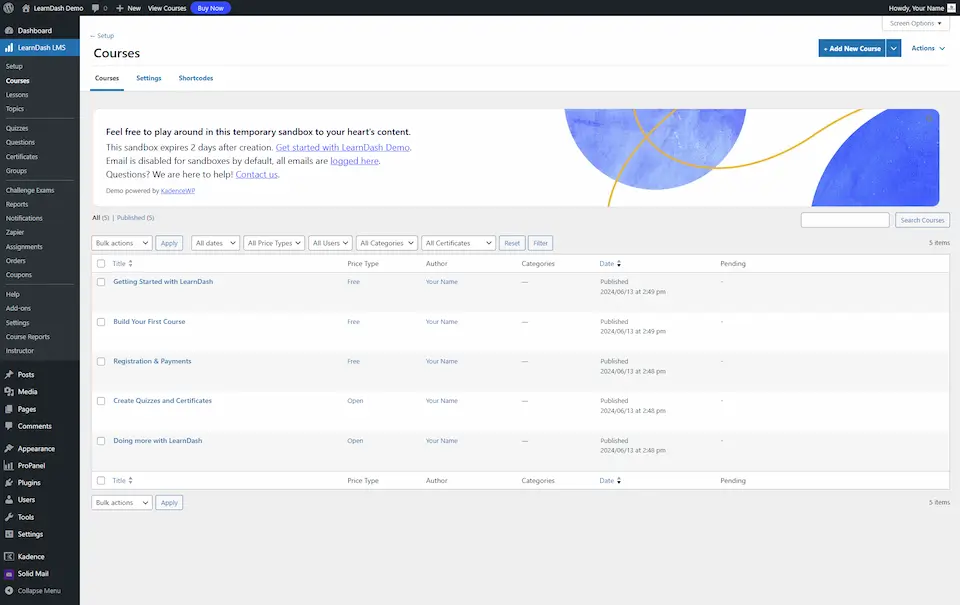Open Get started with LearnDash Demo link

pos(343,148)
